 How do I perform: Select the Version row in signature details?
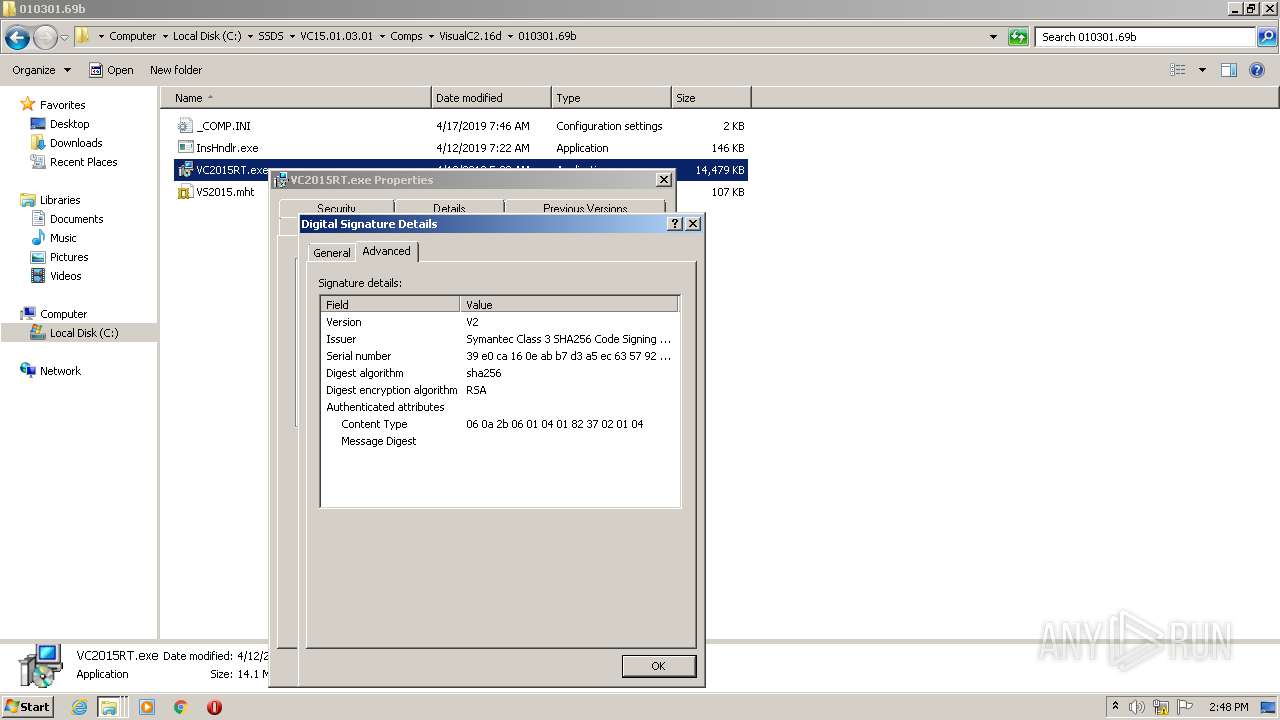coord(500,322)
